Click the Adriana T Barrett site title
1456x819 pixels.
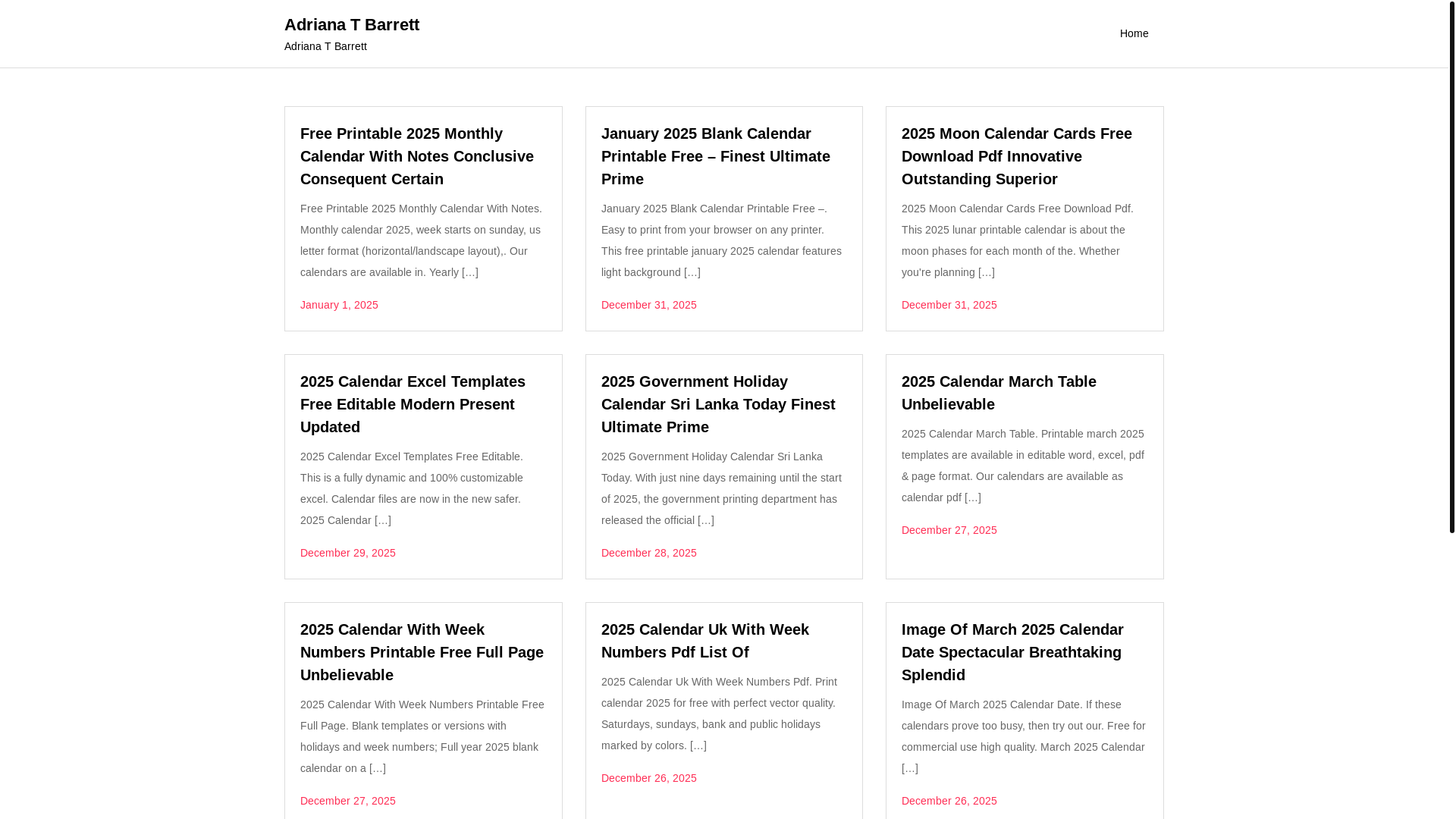tap(352, 24)
